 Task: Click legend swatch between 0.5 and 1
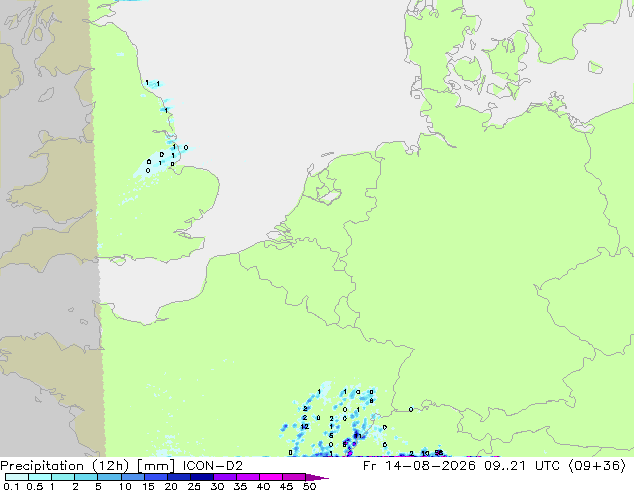coord(40,477)
